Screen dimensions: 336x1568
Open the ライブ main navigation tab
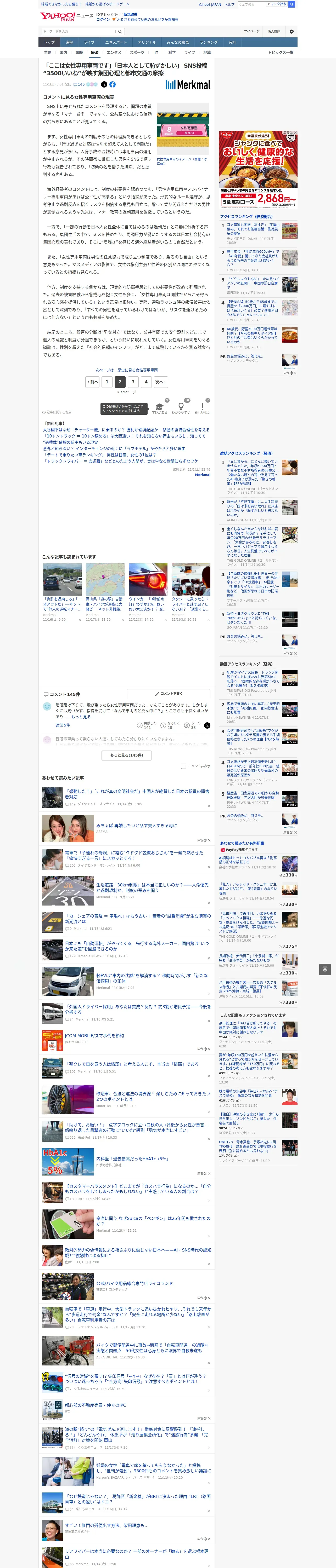point(89,43)
